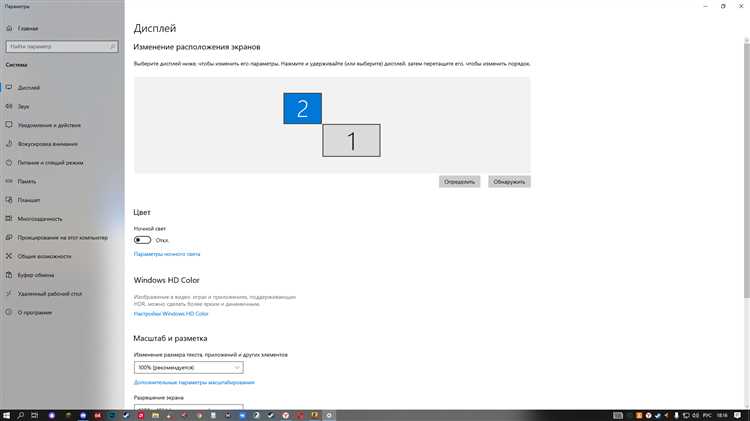
Task: Select display 2 in the arrangement area
Action: coord(302,108)
